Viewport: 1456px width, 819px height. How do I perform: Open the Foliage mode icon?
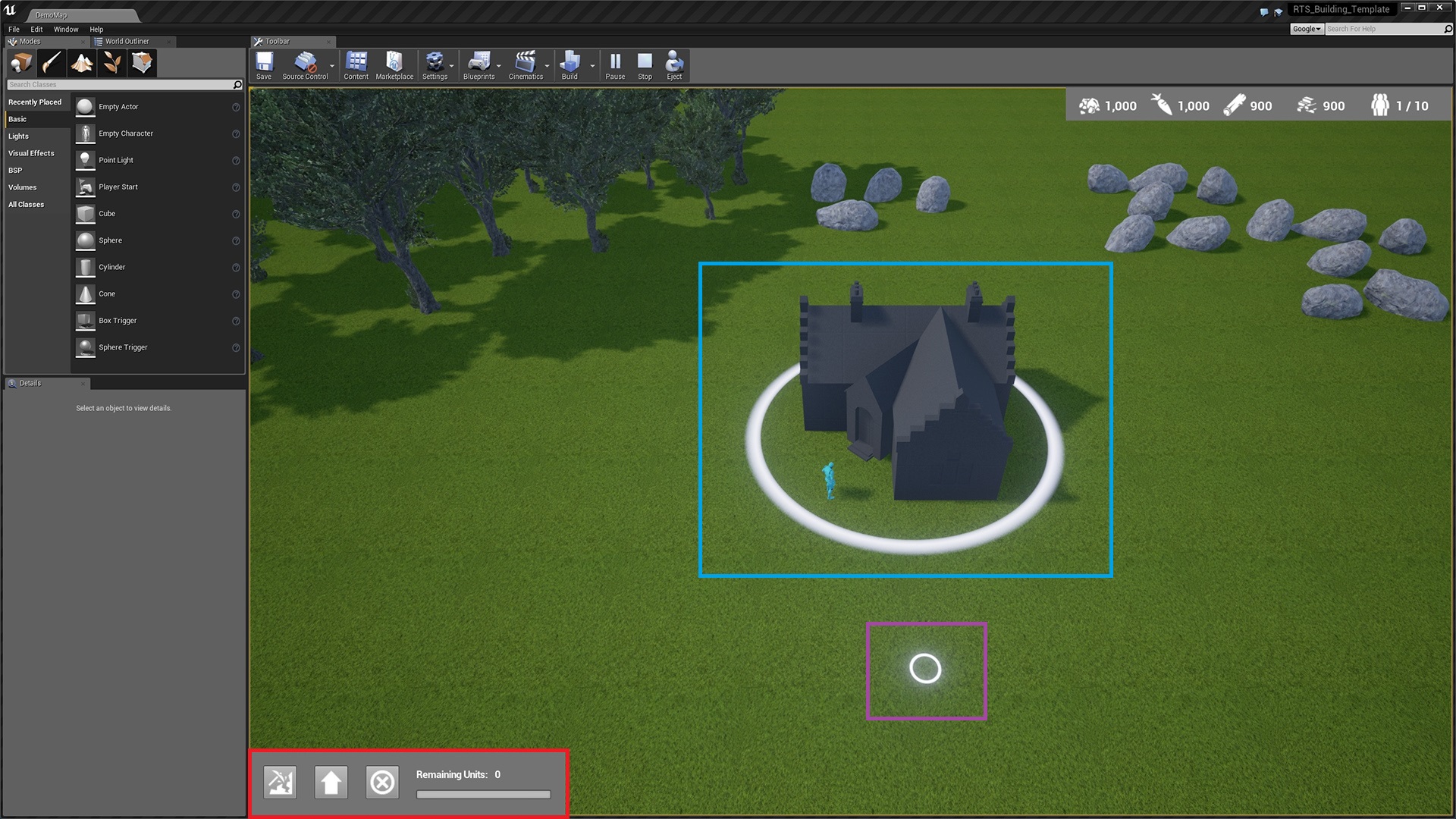[x=112, y=63]
